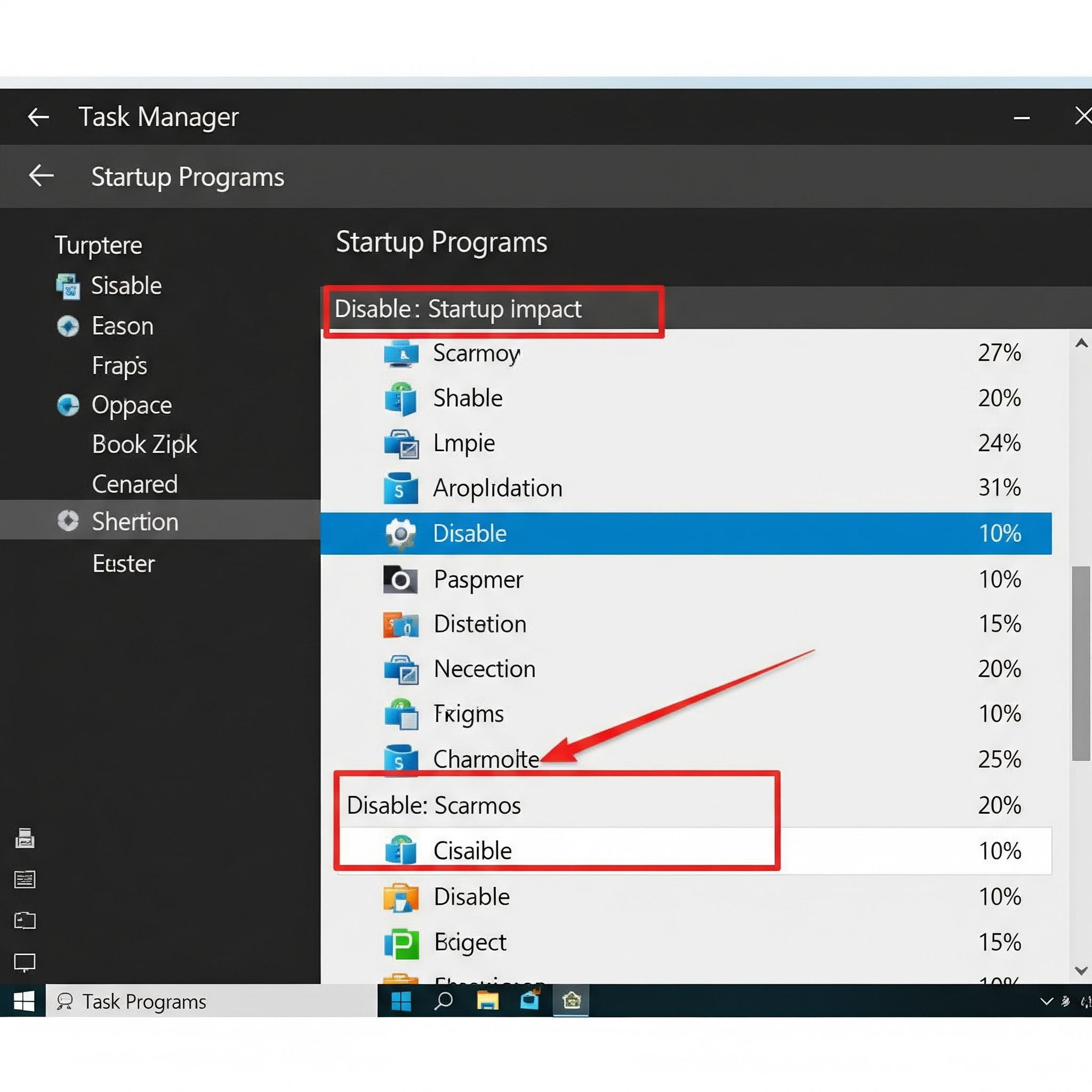Click back arrow next to Startup Programs
Viewport: 1092px width, 1092px height.
coord(41,176)
